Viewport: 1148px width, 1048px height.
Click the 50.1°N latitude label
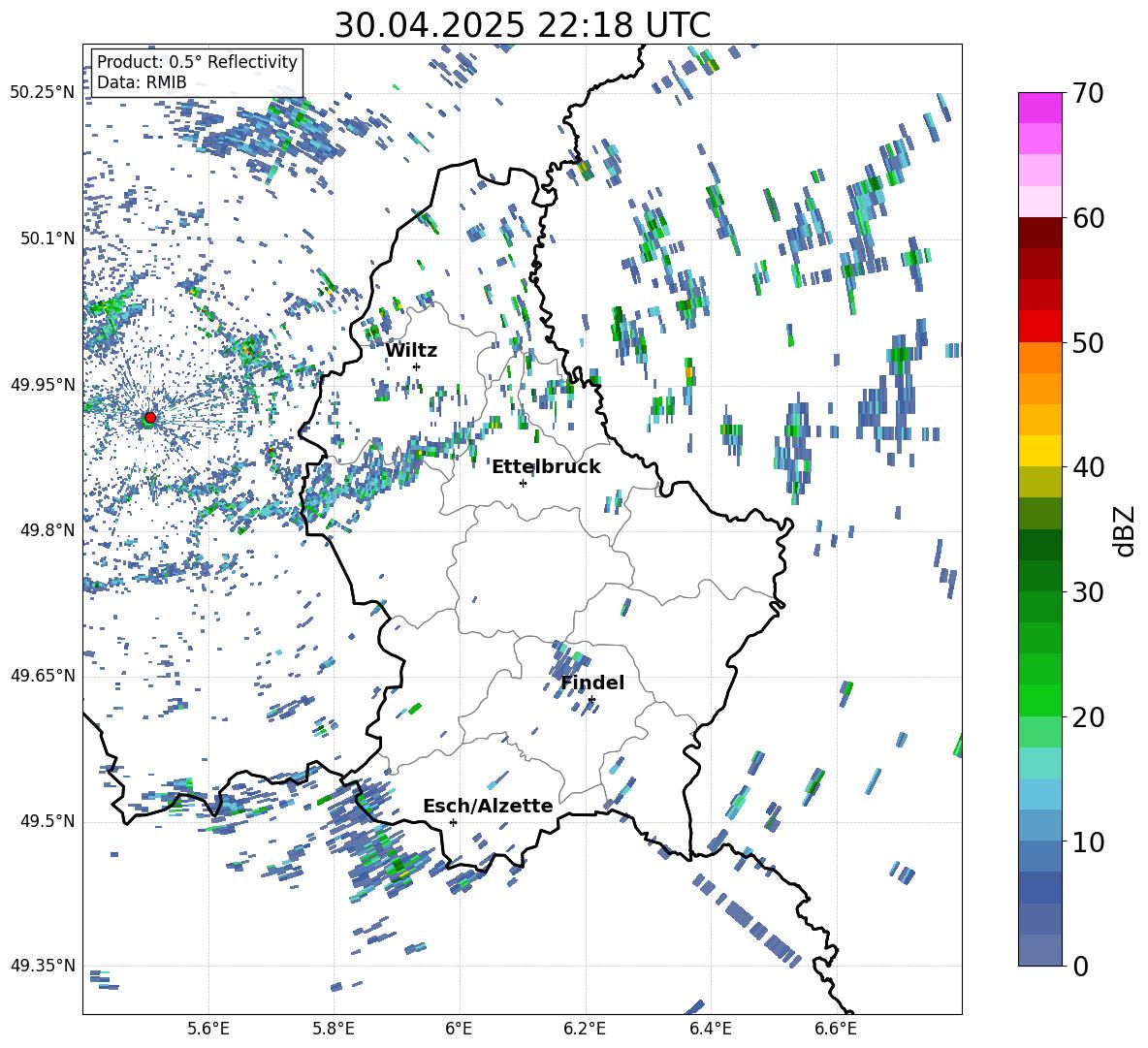point(47,238)
